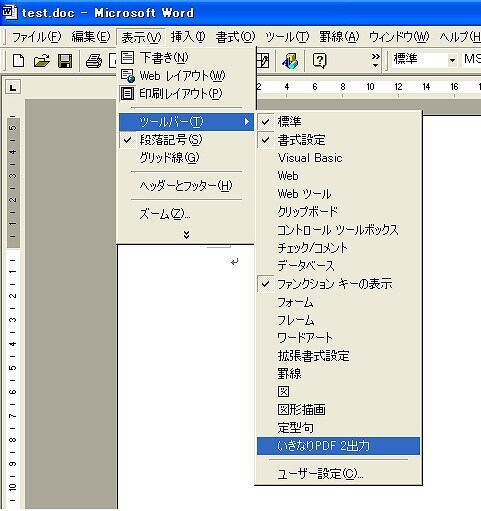Open ズーム(Z)... dialog
Screen dimensions: 481x511
pos(186,214)
